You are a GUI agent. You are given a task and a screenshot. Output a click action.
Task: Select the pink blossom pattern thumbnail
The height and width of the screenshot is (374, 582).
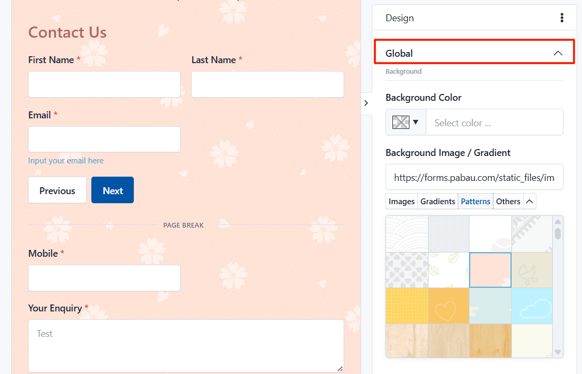[490, 270]
